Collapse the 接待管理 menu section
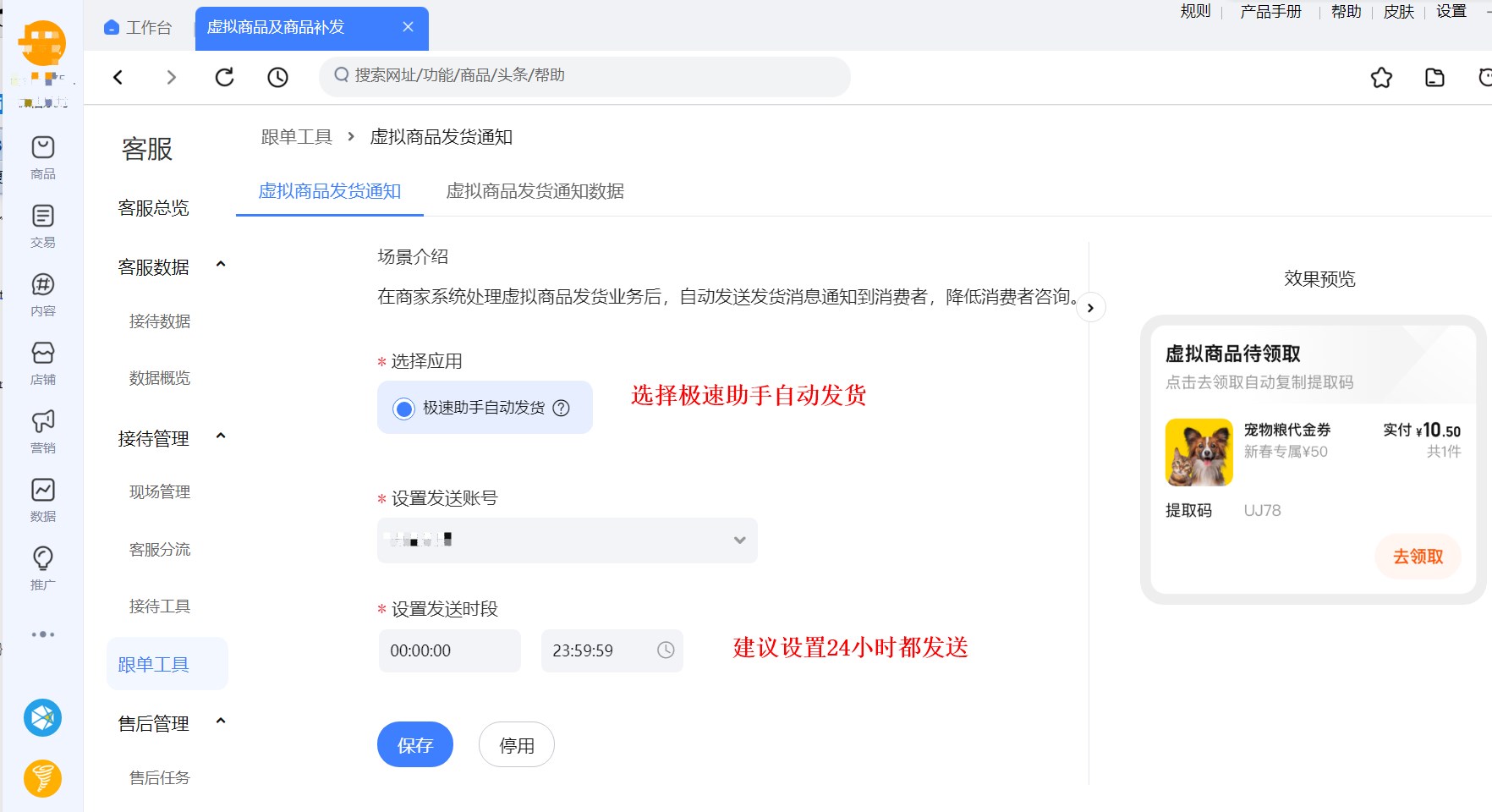The image size is (1492, 812). coord(221,436)
